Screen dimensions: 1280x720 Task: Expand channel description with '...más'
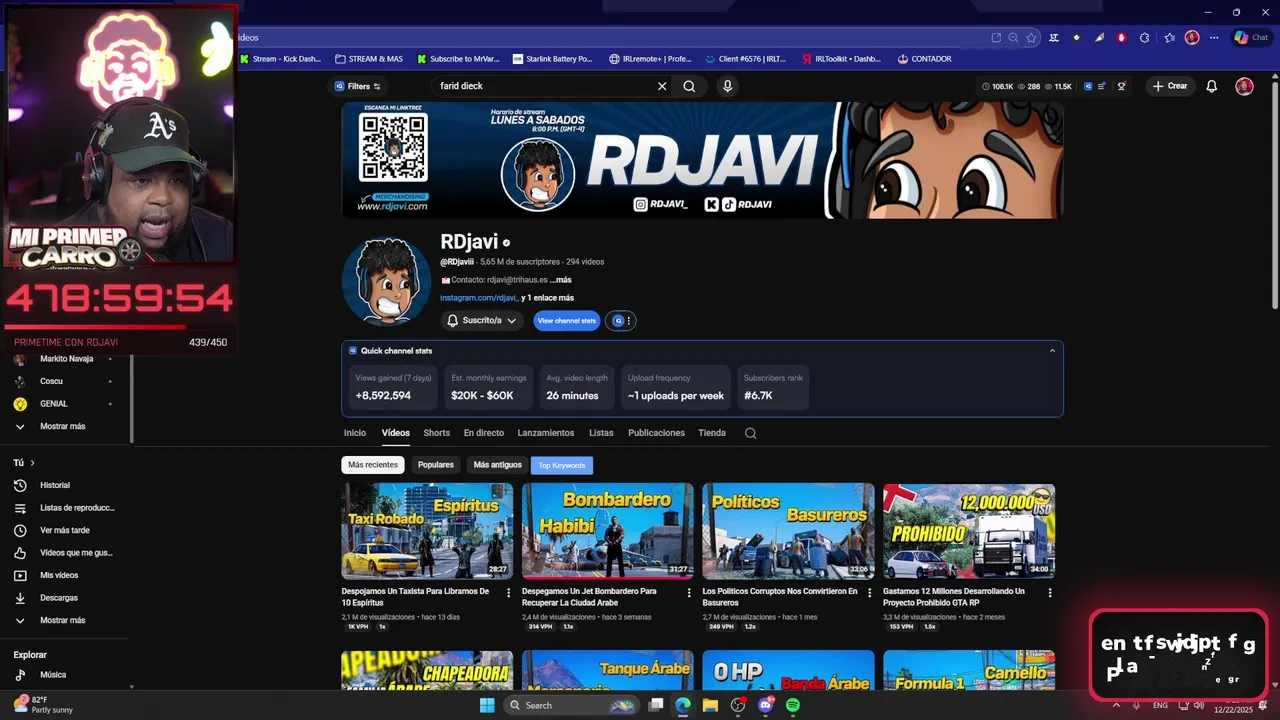pos(560,280)
